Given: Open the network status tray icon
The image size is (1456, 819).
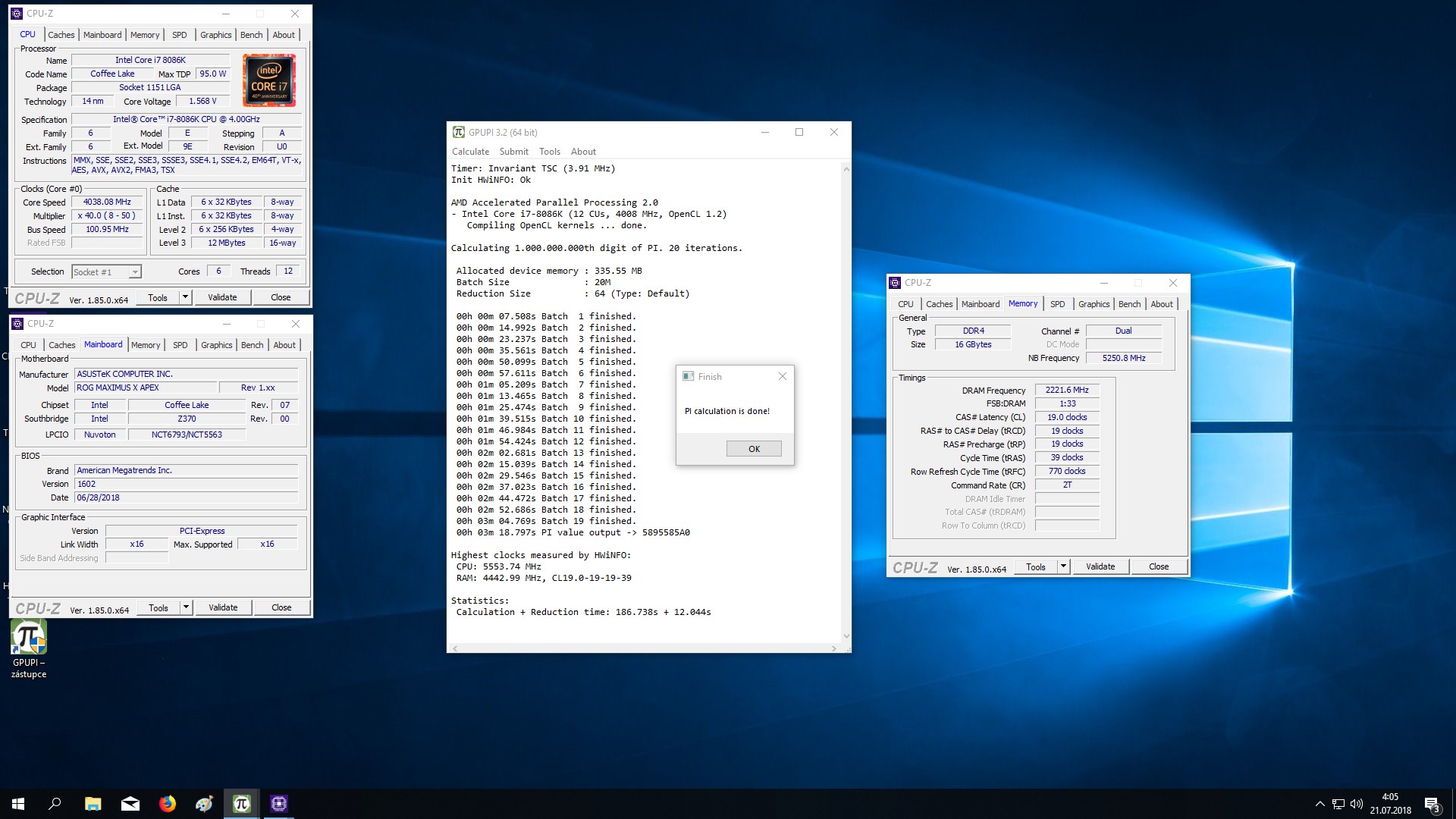Looking at the screenshot, I should tap(1338, 804).
